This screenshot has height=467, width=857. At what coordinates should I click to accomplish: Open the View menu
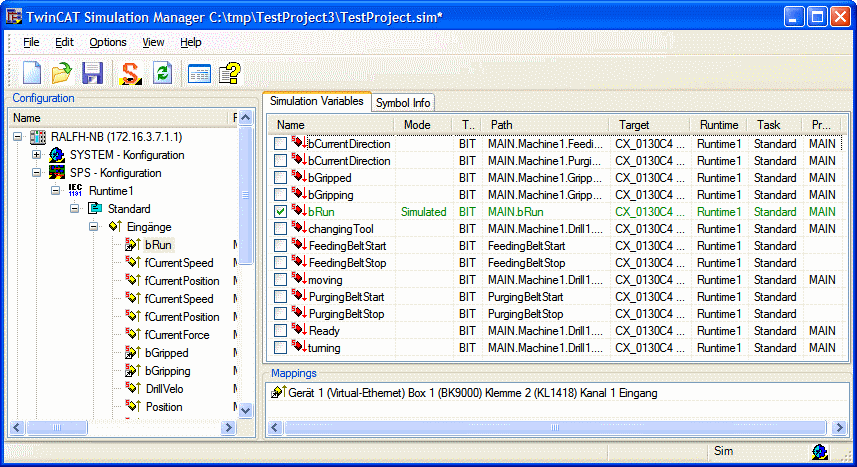[153, 42]
